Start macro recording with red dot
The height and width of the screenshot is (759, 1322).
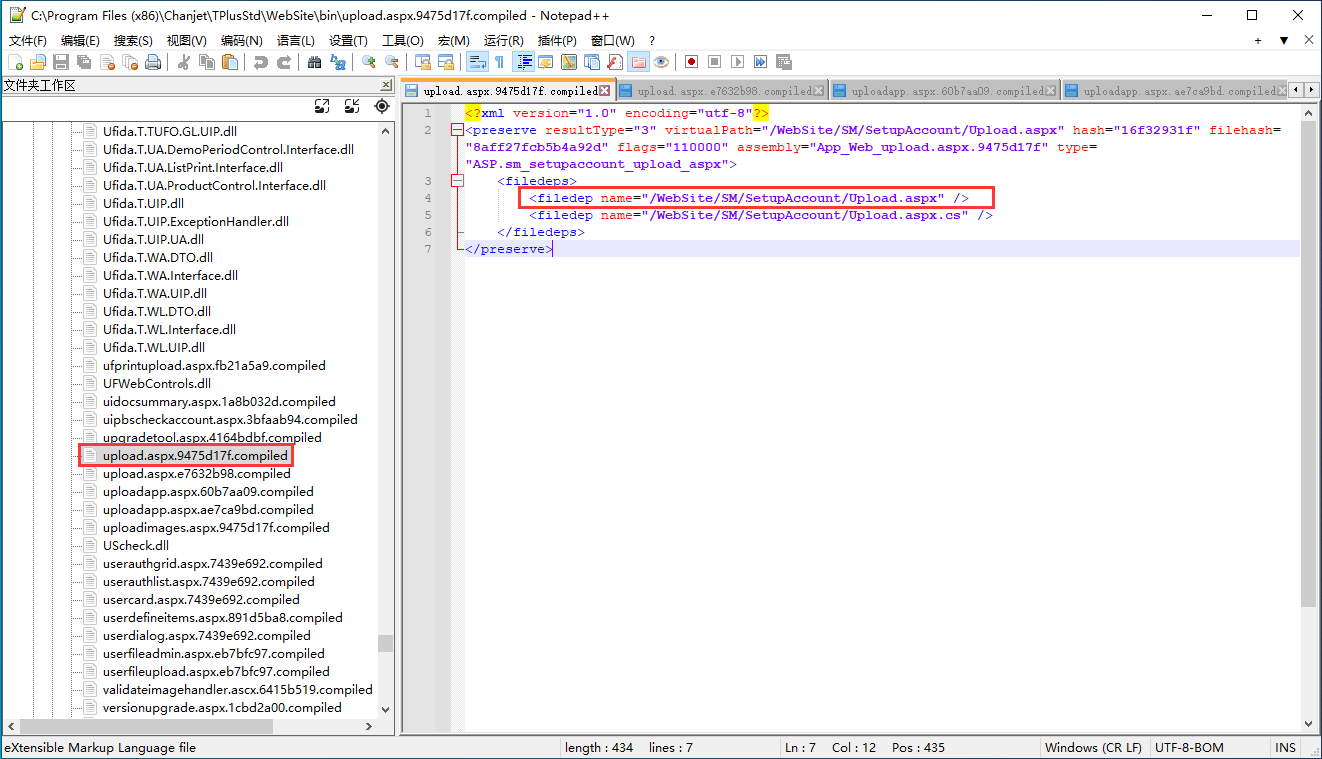(x=691, y=62)
